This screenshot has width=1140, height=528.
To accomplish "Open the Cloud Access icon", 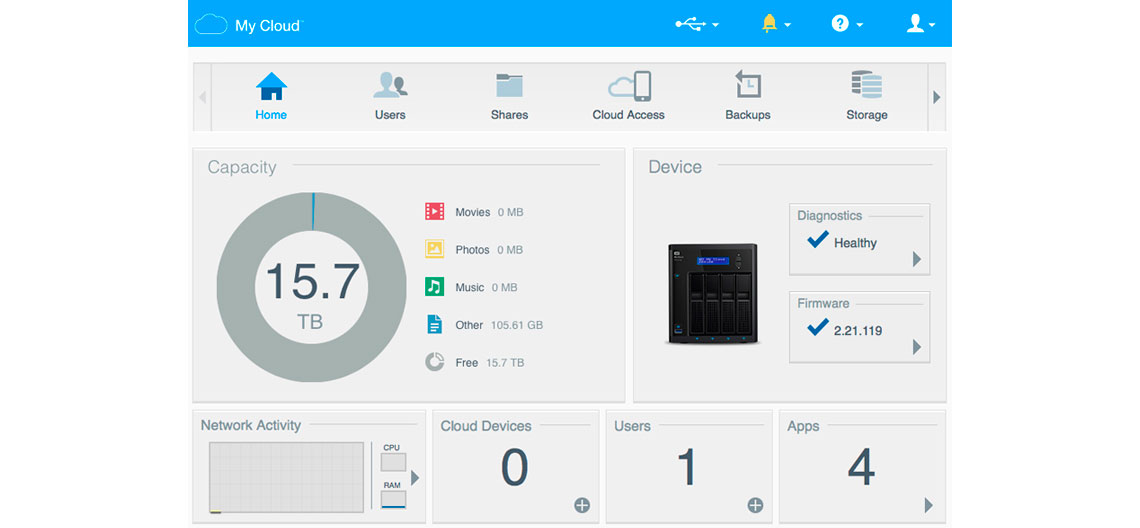I will [630, 86].
